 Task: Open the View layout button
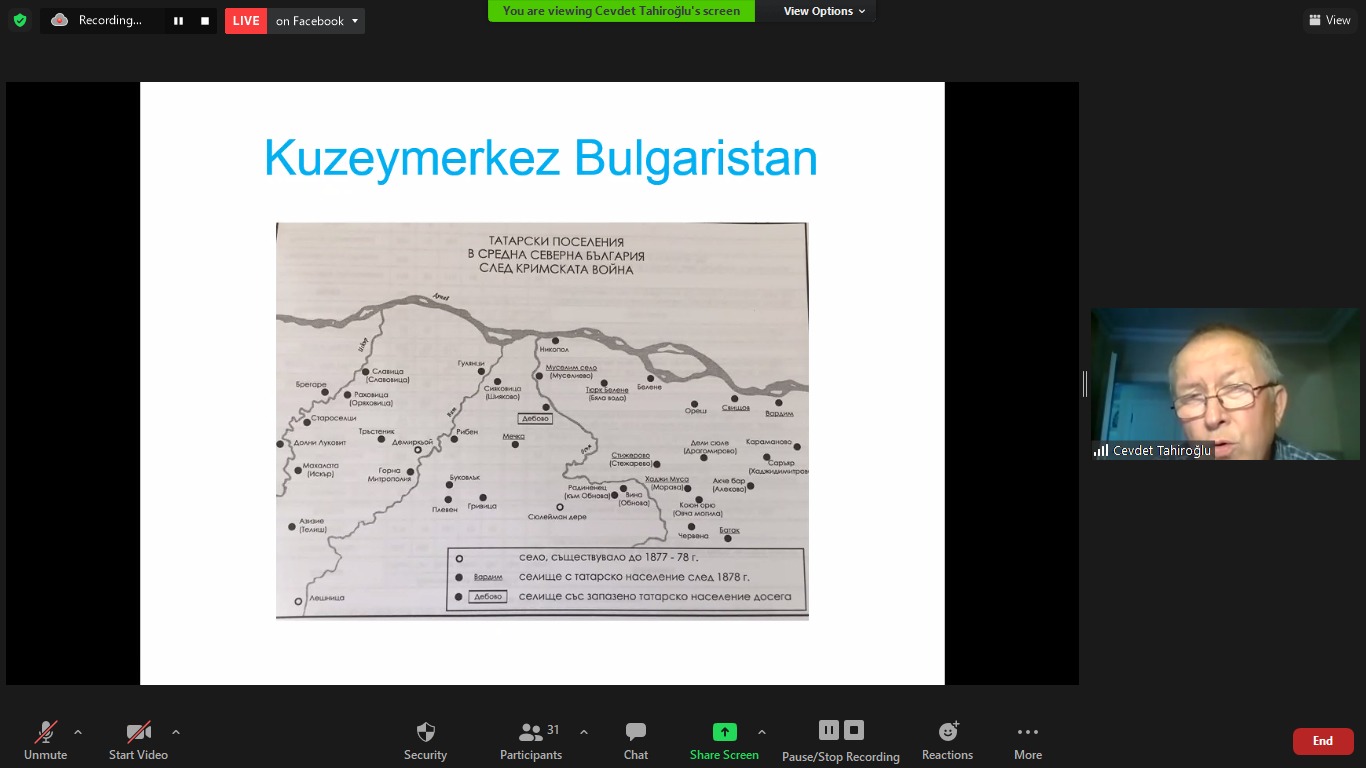1329,20
